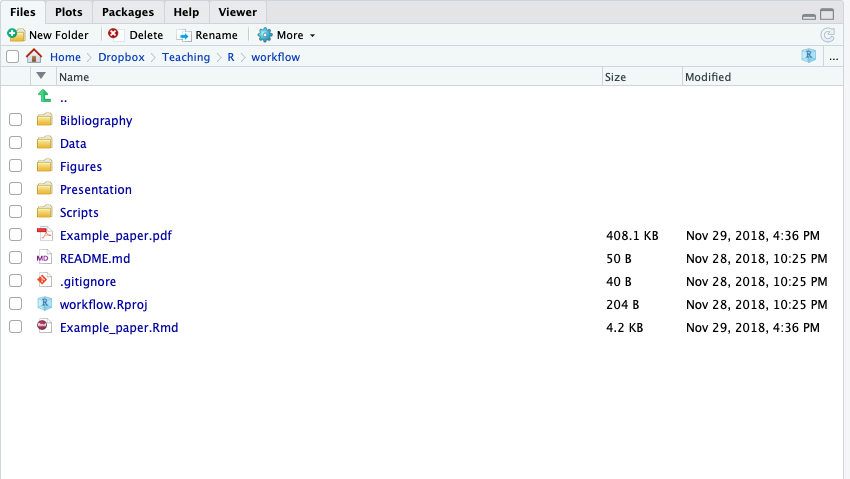Toggle the select-all checkbox in path bar
Screen dimensions: 850x479
pyautogui.click(x=12, y=57)
